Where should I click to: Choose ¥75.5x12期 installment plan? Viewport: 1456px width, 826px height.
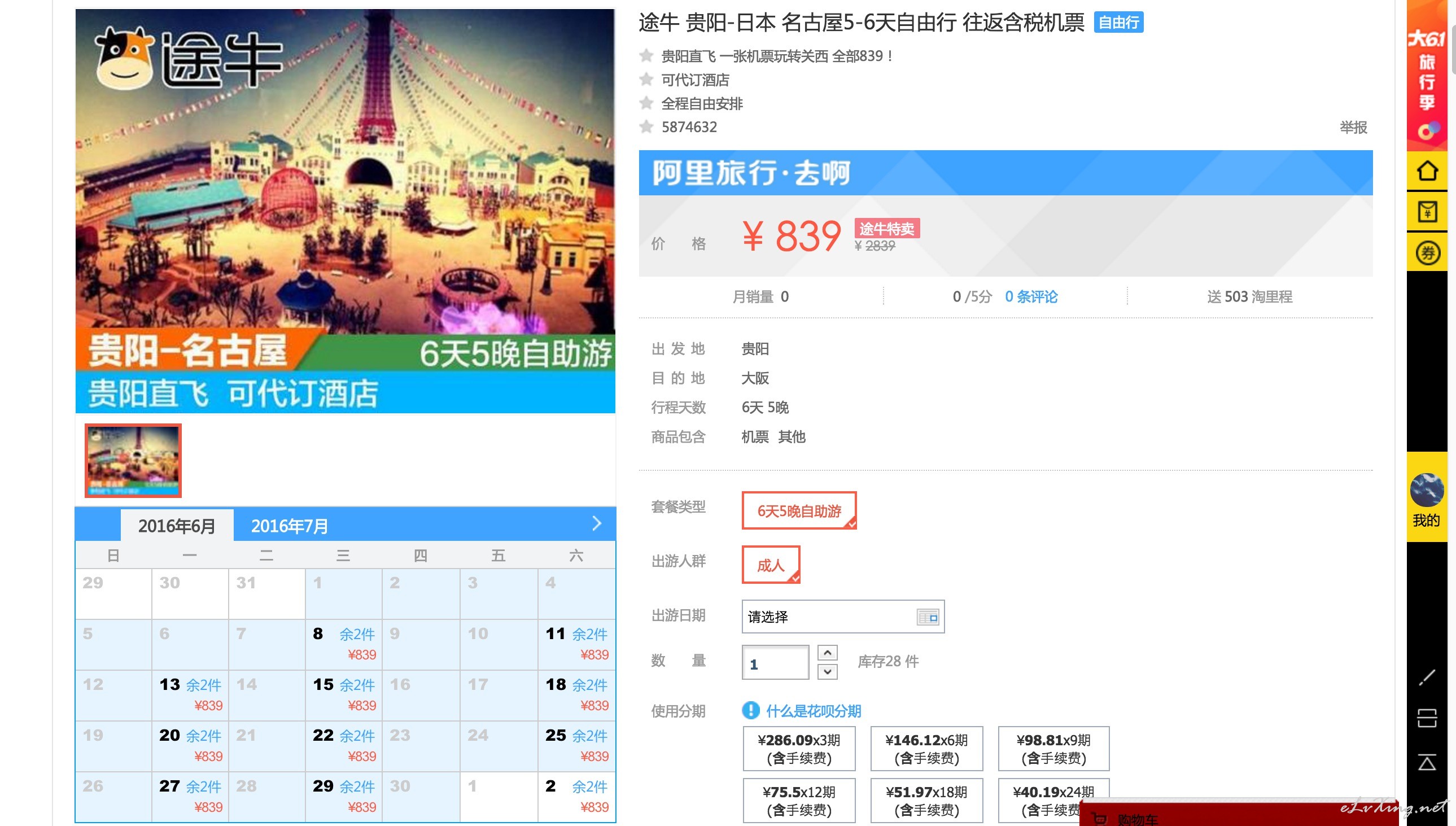pos(799,801)
